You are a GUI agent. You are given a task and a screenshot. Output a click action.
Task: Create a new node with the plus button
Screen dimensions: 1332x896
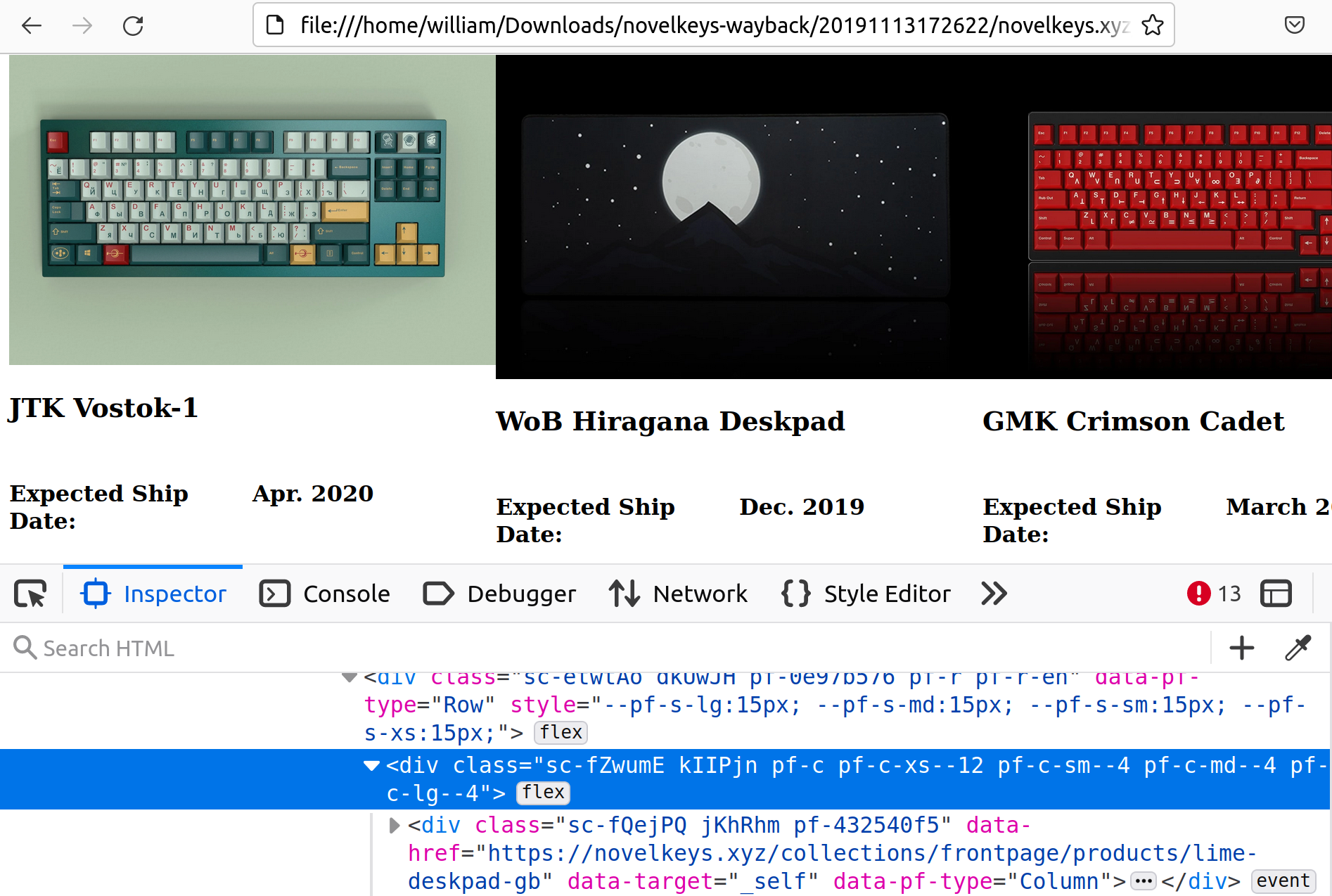[1242, 648]
